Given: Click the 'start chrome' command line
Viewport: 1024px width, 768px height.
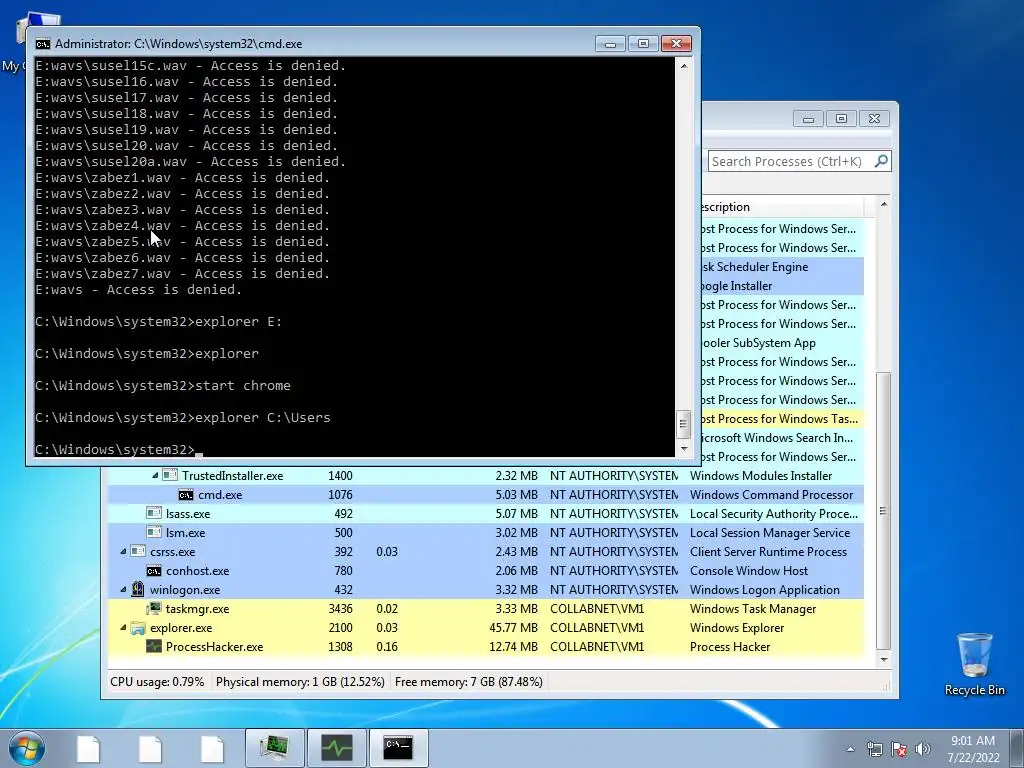Looking at the screenshot, I should tap(163, 385).
